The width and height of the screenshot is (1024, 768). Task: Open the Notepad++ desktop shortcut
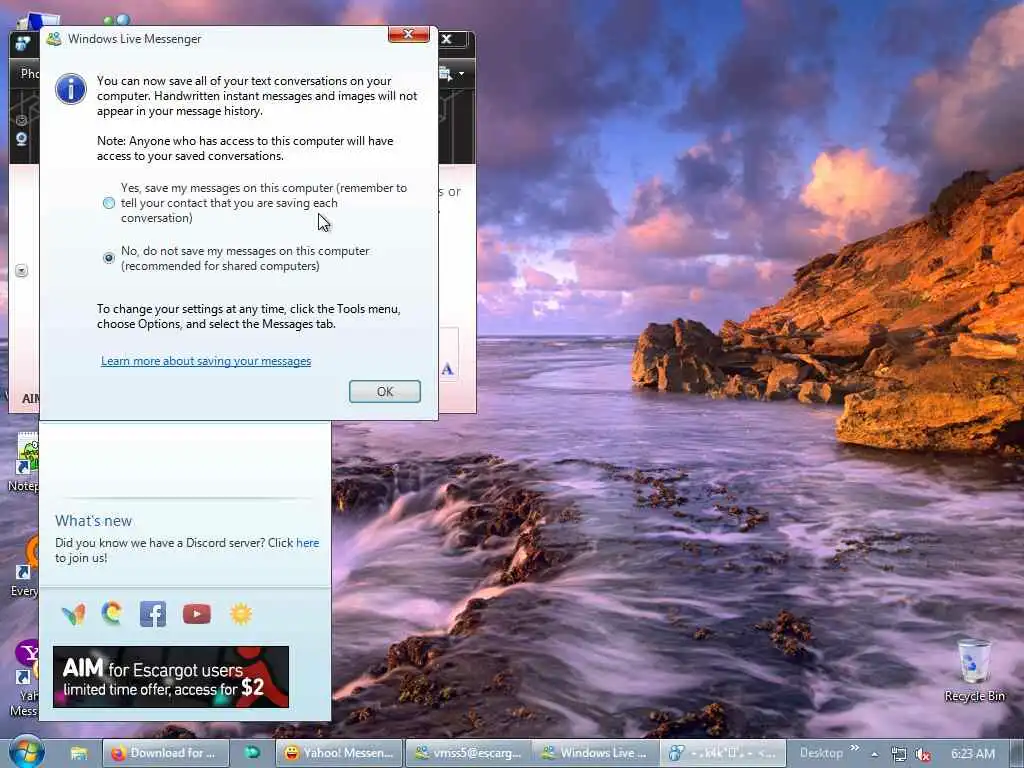pos(24,462)
